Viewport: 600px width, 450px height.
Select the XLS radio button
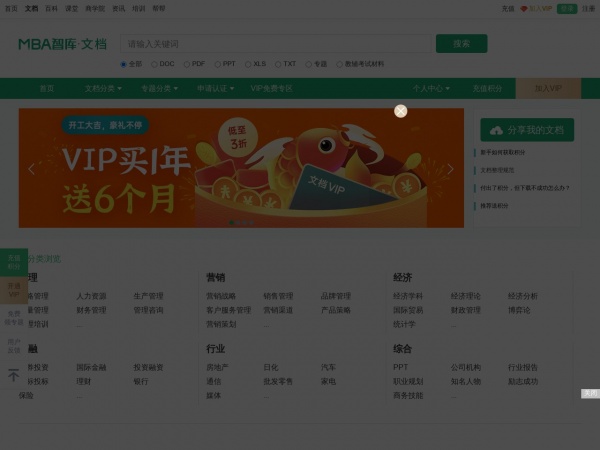(x=248, y=64)
